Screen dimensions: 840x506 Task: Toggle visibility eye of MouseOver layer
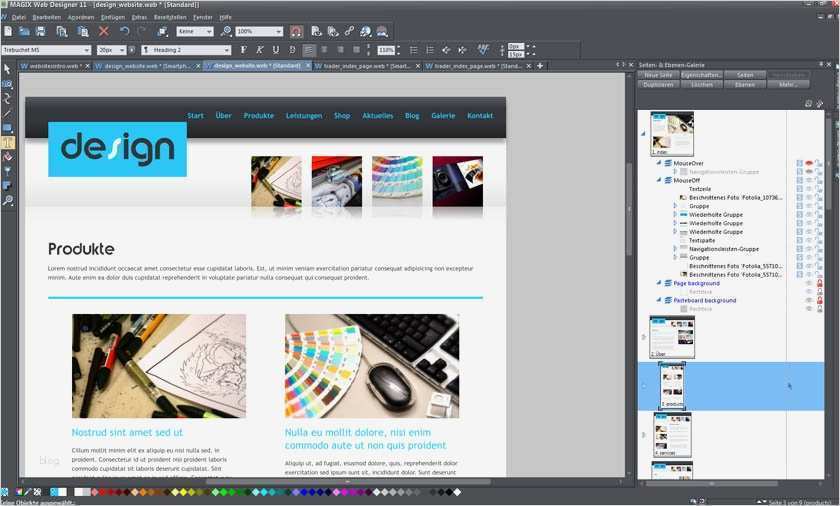click(x=809, y=163)
